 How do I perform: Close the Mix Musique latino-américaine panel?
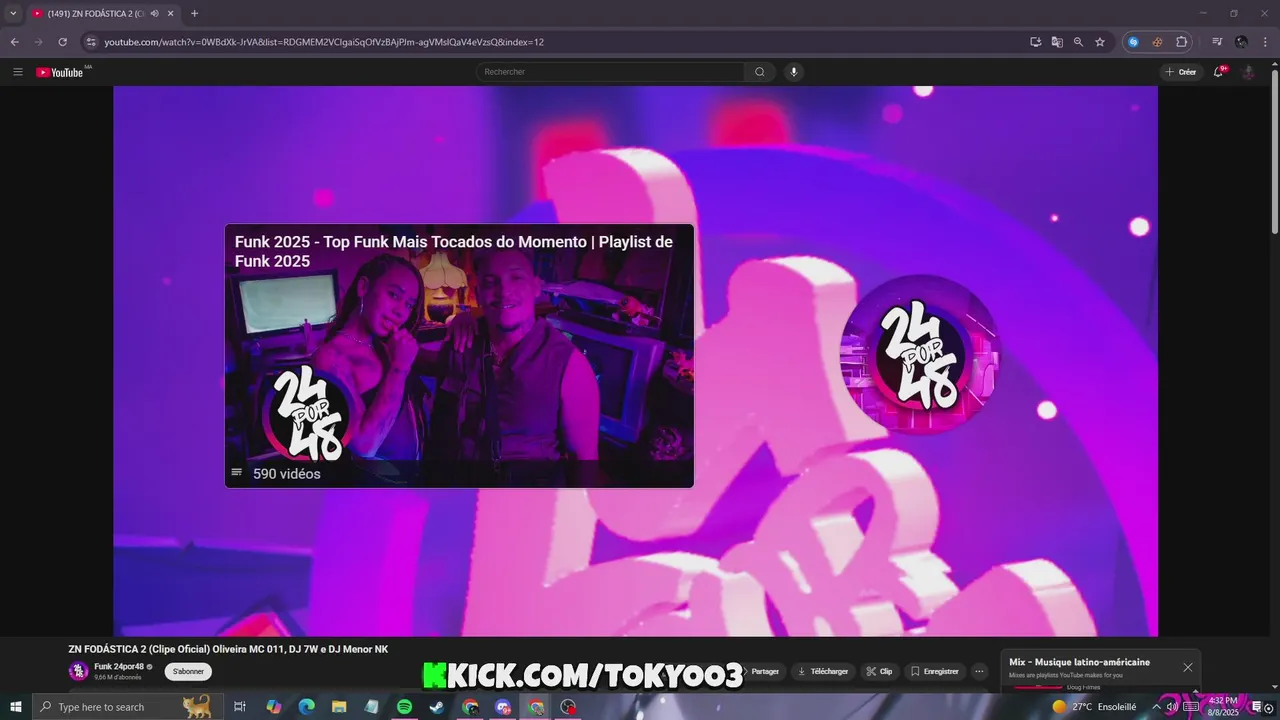[x=1188, y=667]
